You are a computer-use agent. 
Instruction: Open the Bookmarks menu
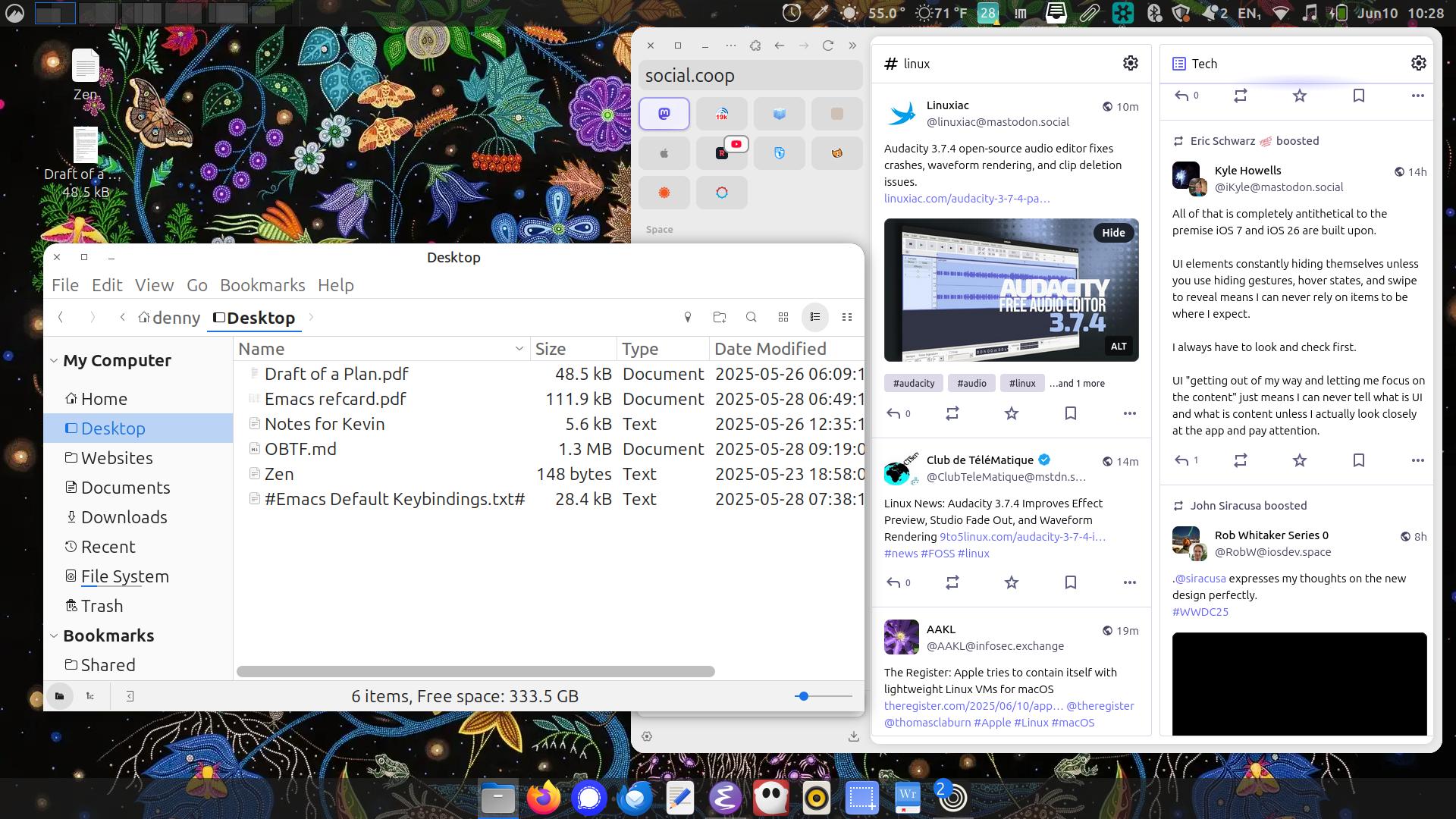(x=262, y=285)
